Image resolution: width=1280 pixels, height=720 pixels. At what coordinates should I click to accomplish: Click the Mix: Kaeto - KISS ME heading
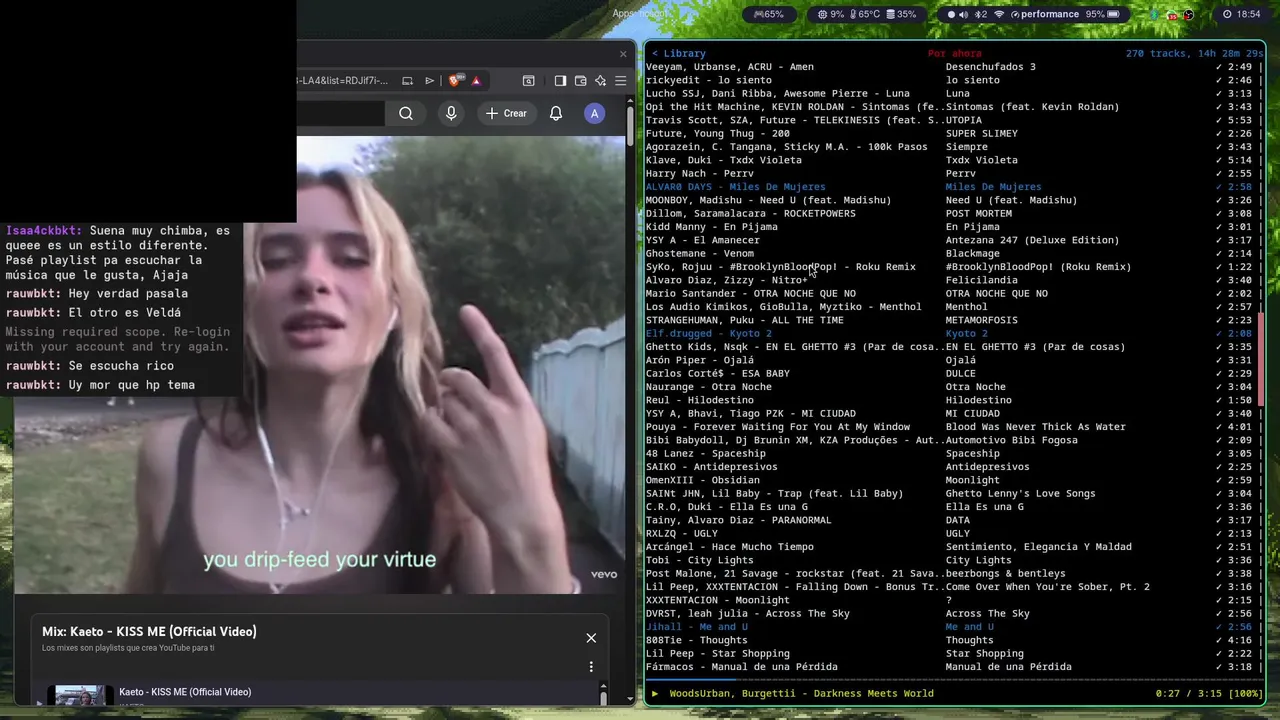pos(149,632)
